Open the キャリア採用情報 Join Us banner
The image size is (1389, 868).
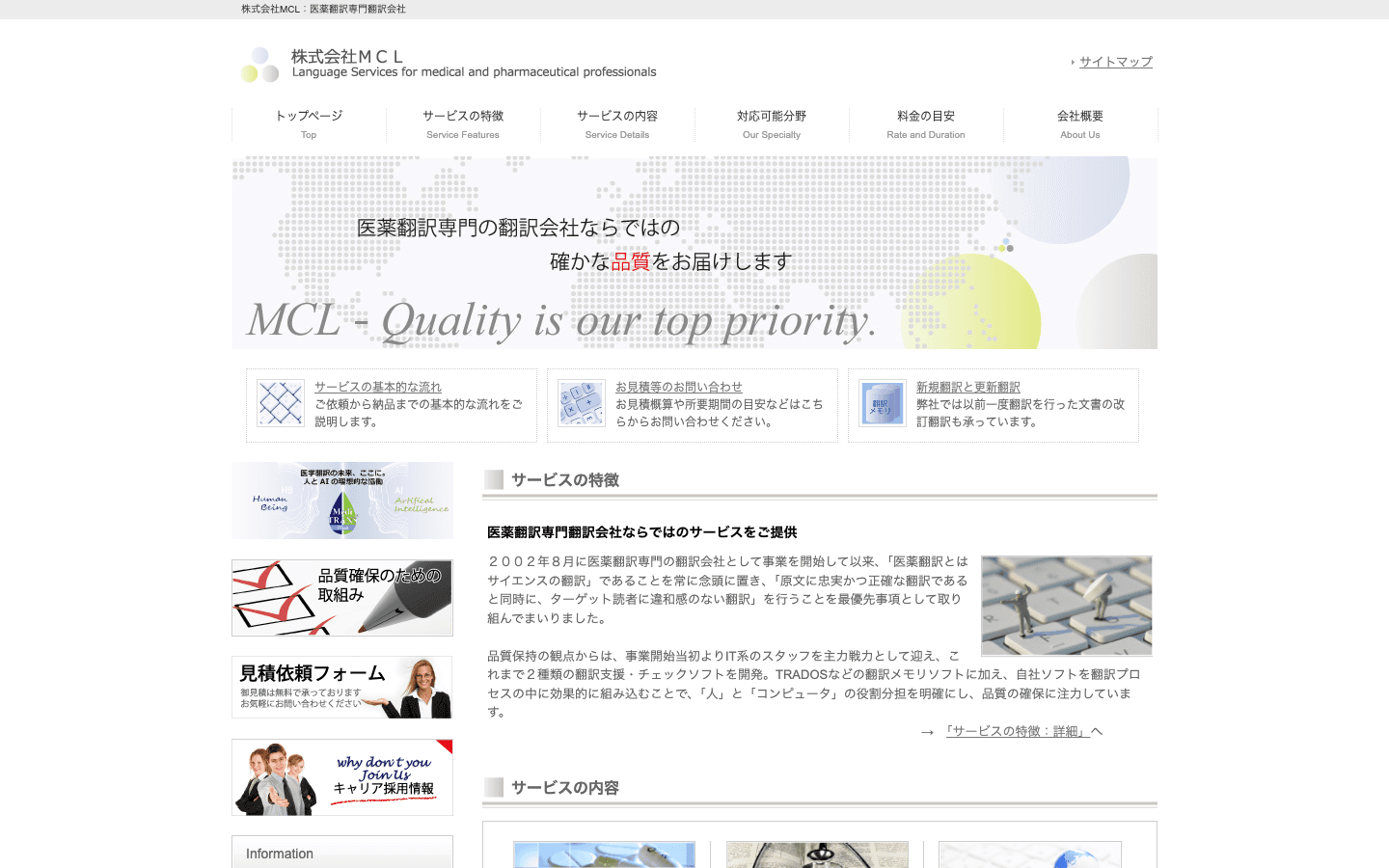342,777
